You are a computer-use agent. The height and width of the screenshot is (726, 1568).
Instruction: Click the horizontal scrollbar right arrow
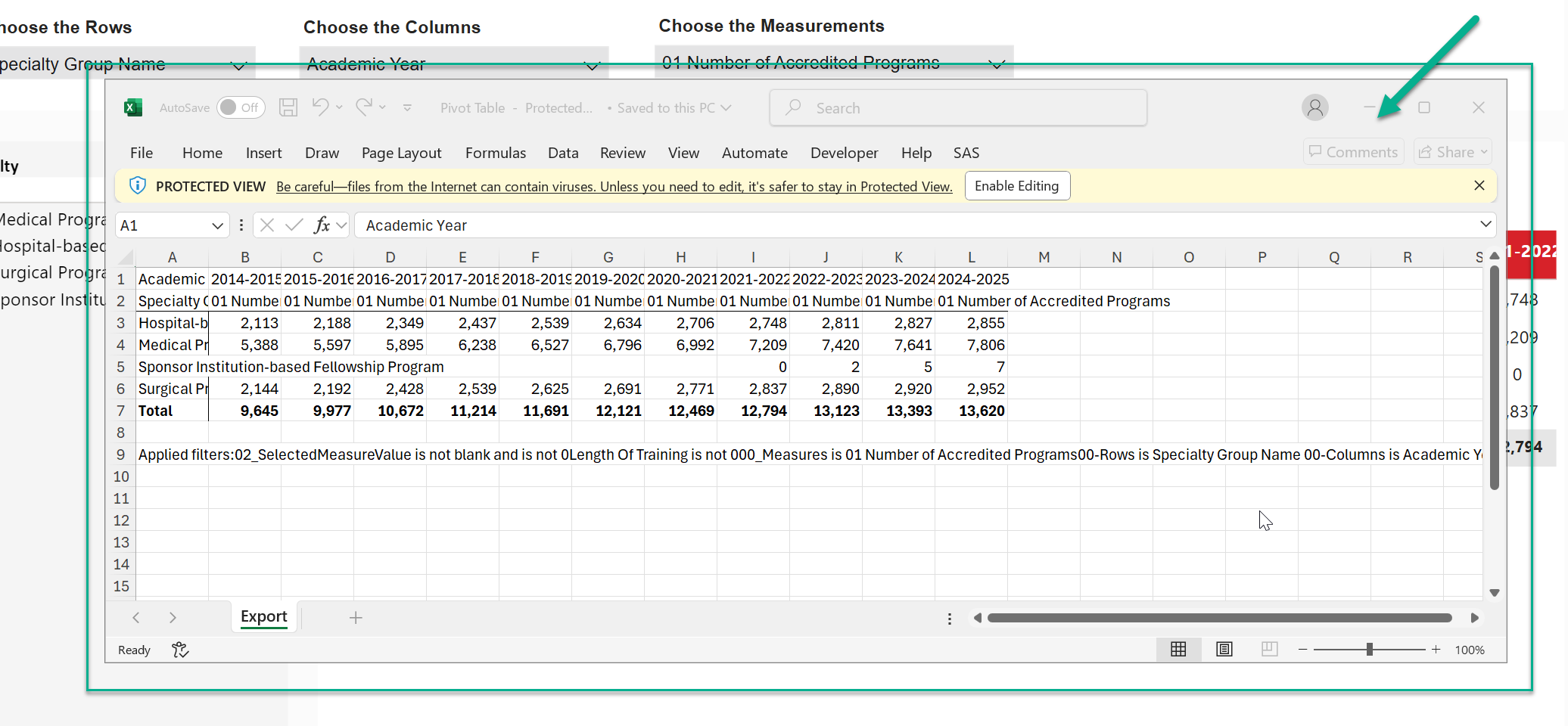1474,618
